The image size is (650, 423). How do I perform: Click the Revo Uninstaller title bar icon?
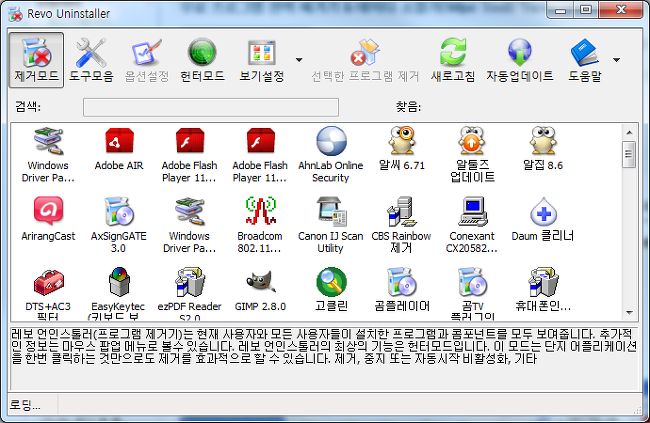pos(16,14)
